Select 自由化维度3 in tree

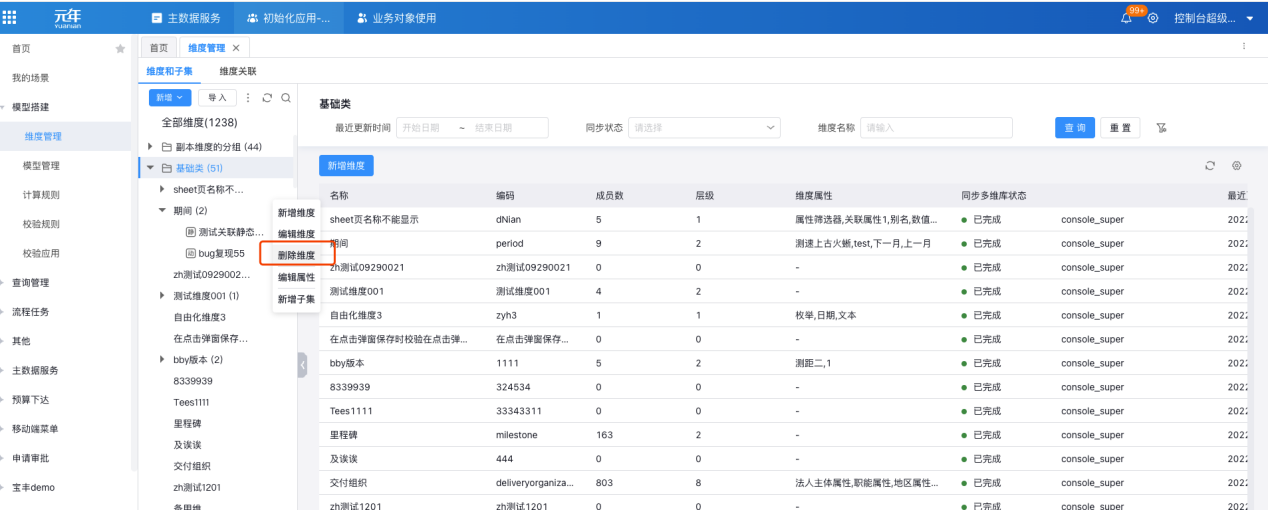(200, 317)
